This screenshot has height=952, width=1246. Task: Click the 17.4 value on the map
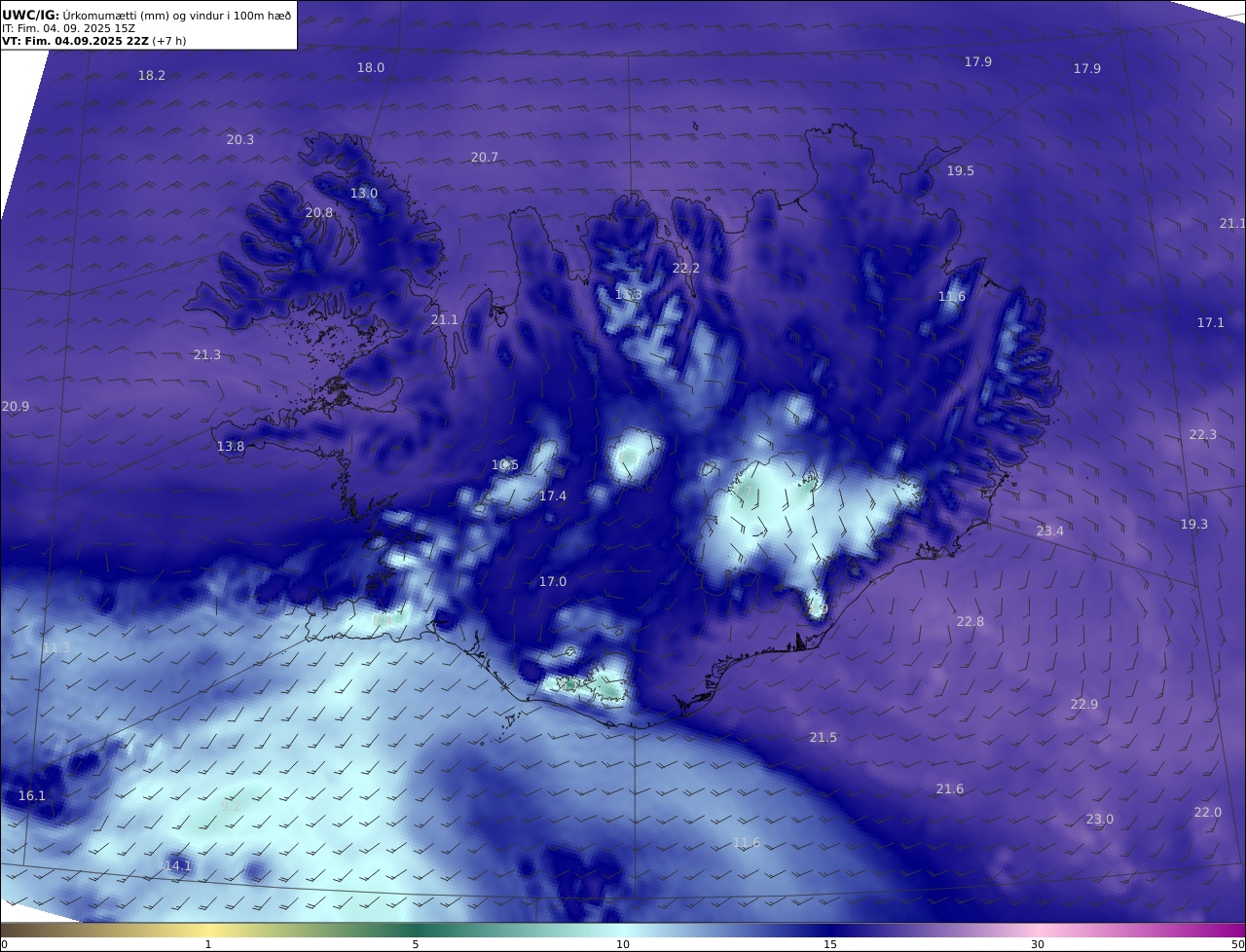click(x=553, y=495)
